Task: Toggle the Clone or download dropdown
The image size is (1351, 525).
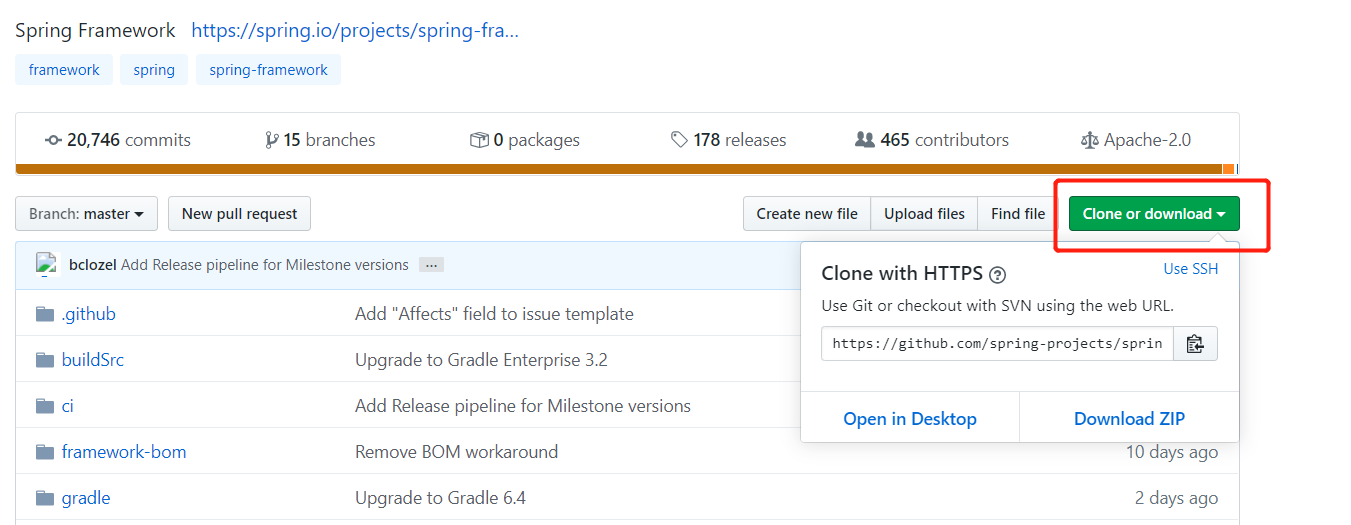Action: coord(1154,214)
